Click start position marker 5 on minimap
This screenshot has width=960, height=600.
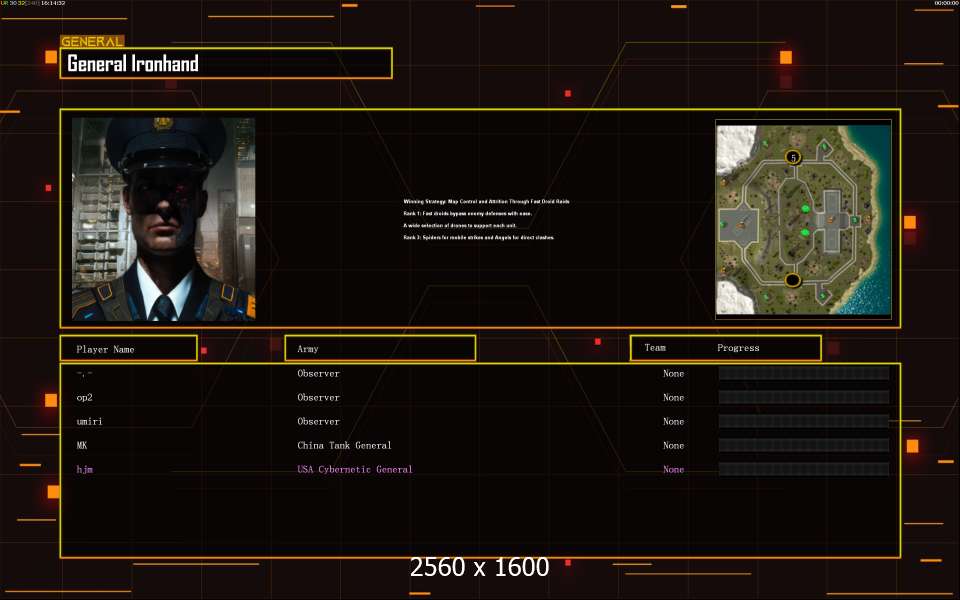coord(793,157)
